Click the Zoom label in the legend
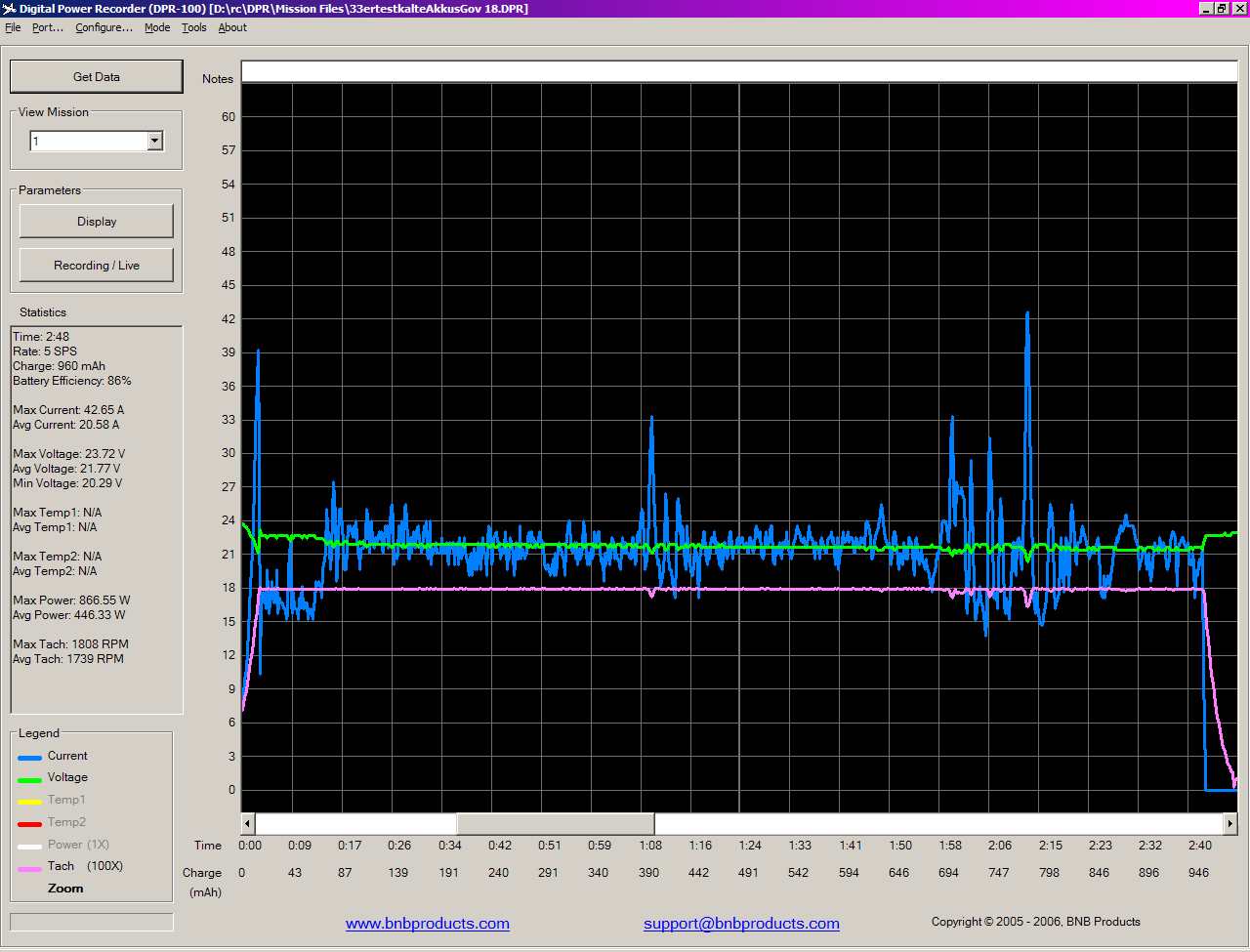 65,889
